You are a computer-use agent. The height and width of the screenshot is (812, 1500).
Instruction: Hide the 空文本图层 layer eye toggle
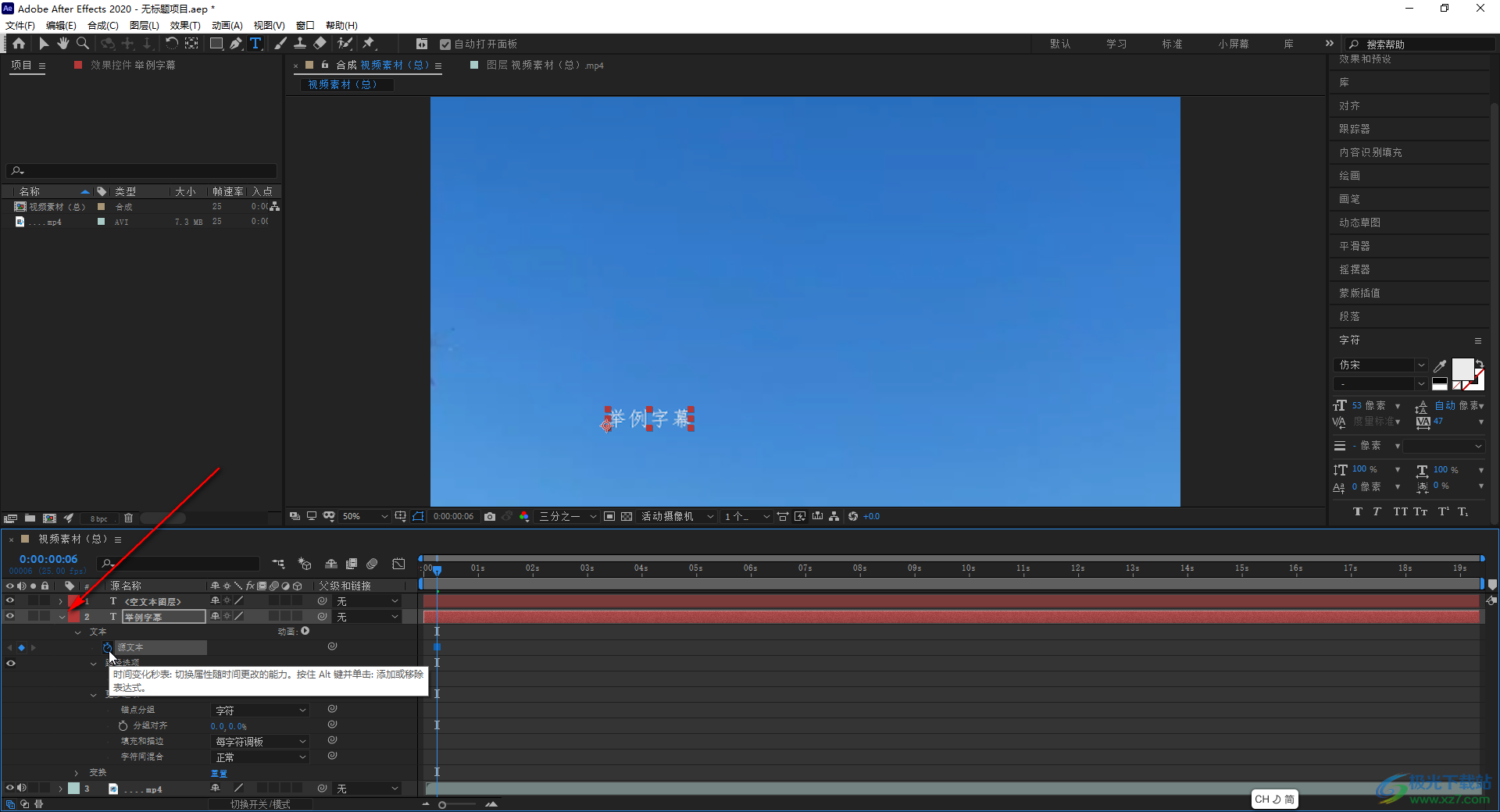10,601
